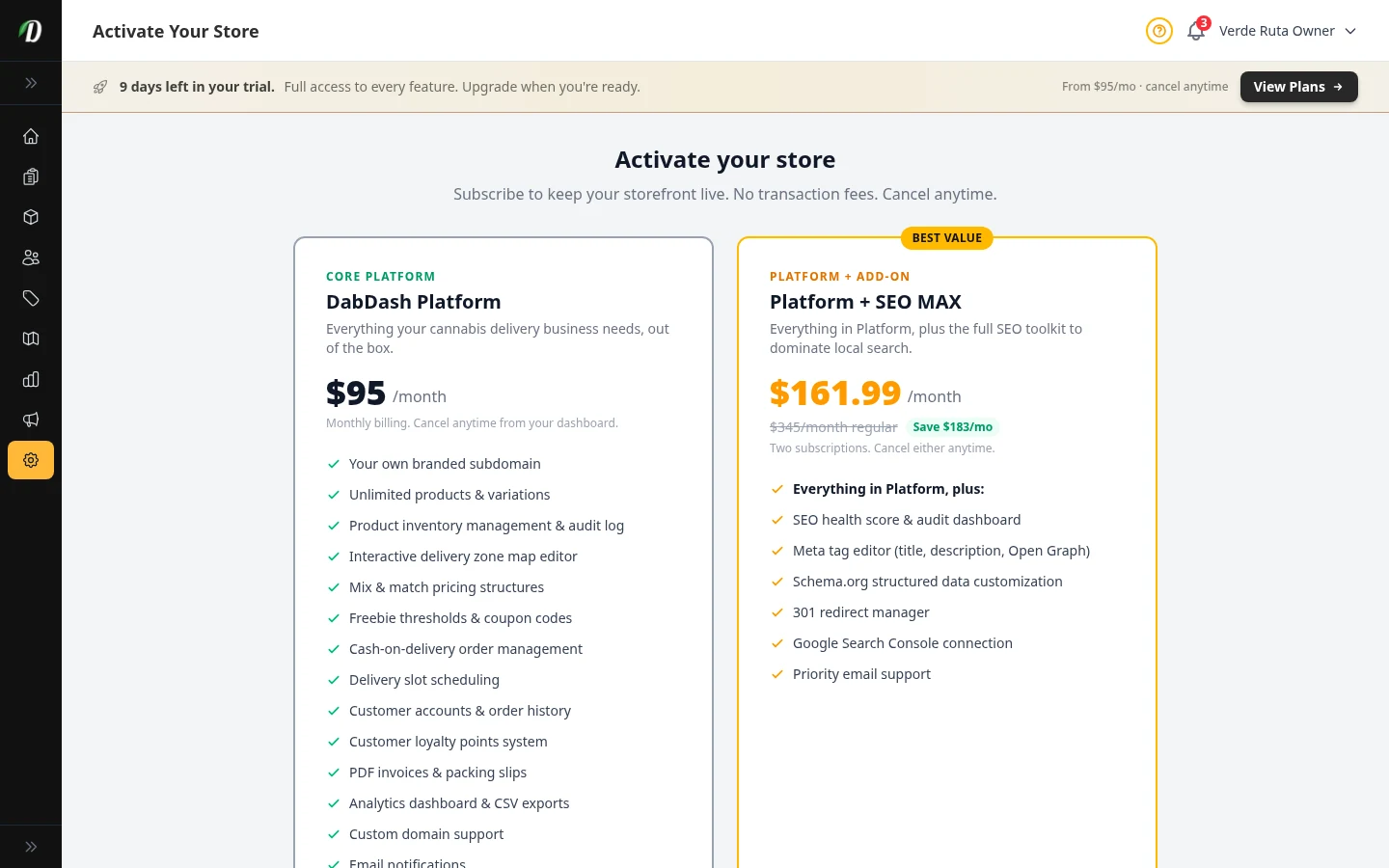This screenshot has width=1389, height=868.
Task: Expand the Verde Ruta Owner account menu
Action: pos(1286,31)
